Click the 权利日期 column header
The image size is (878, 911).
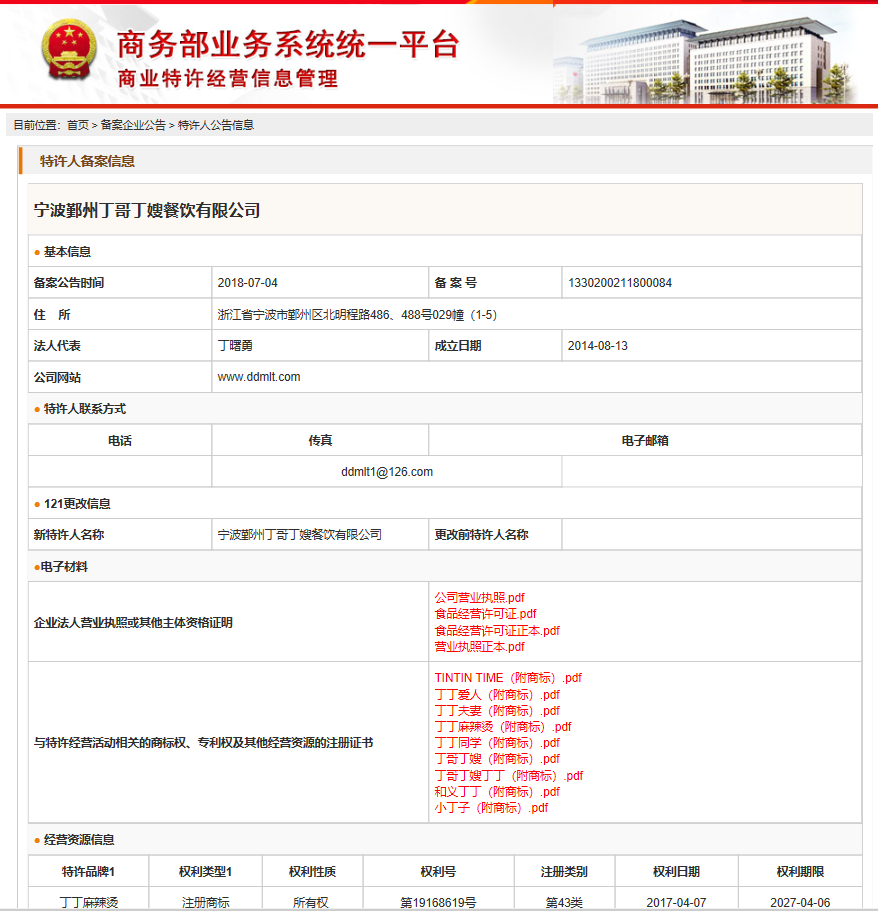pos(676,871)
